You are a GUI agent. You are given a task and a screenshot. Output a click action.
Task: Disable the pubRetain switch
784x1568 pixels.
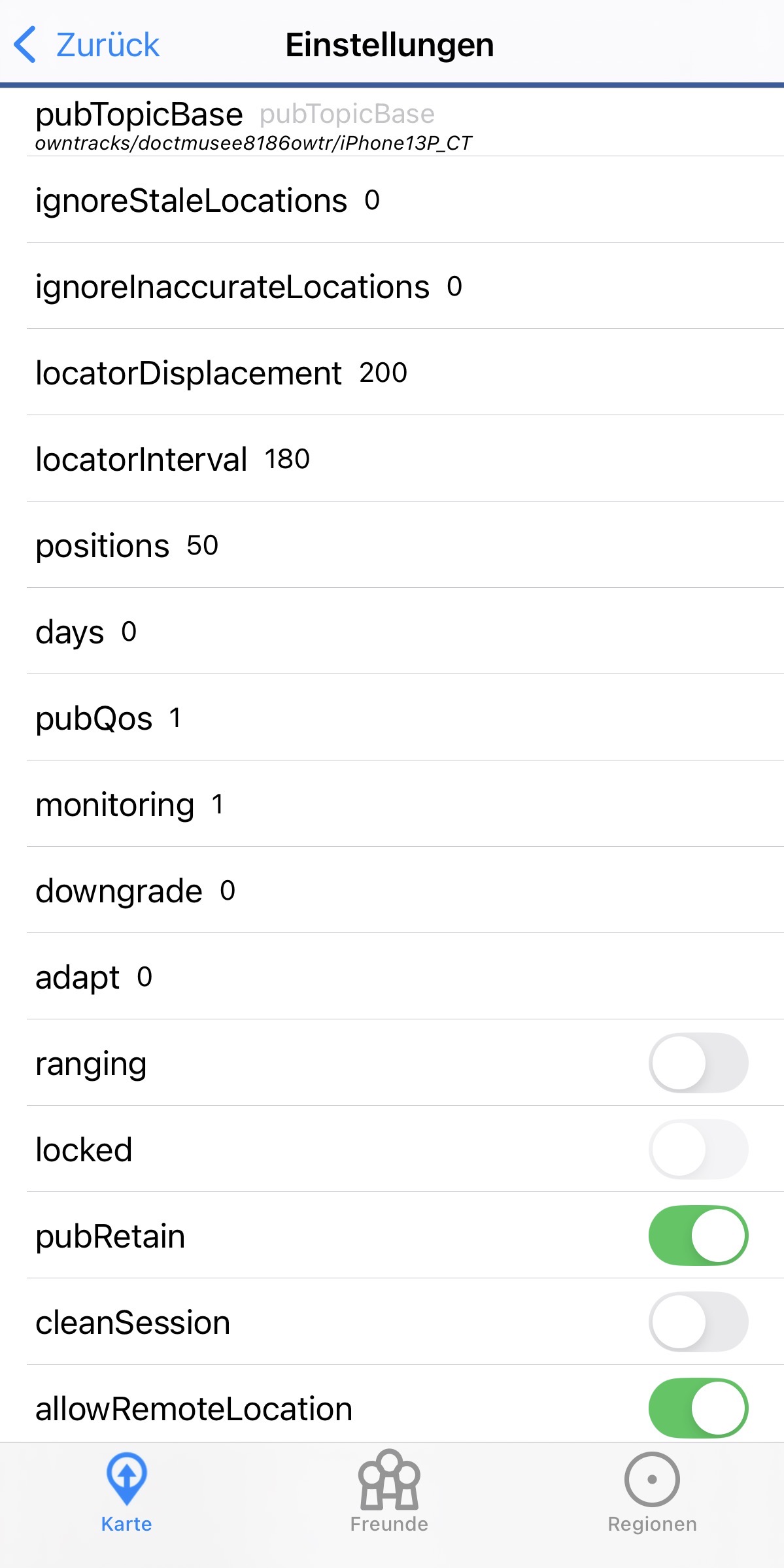(698, 1235)
